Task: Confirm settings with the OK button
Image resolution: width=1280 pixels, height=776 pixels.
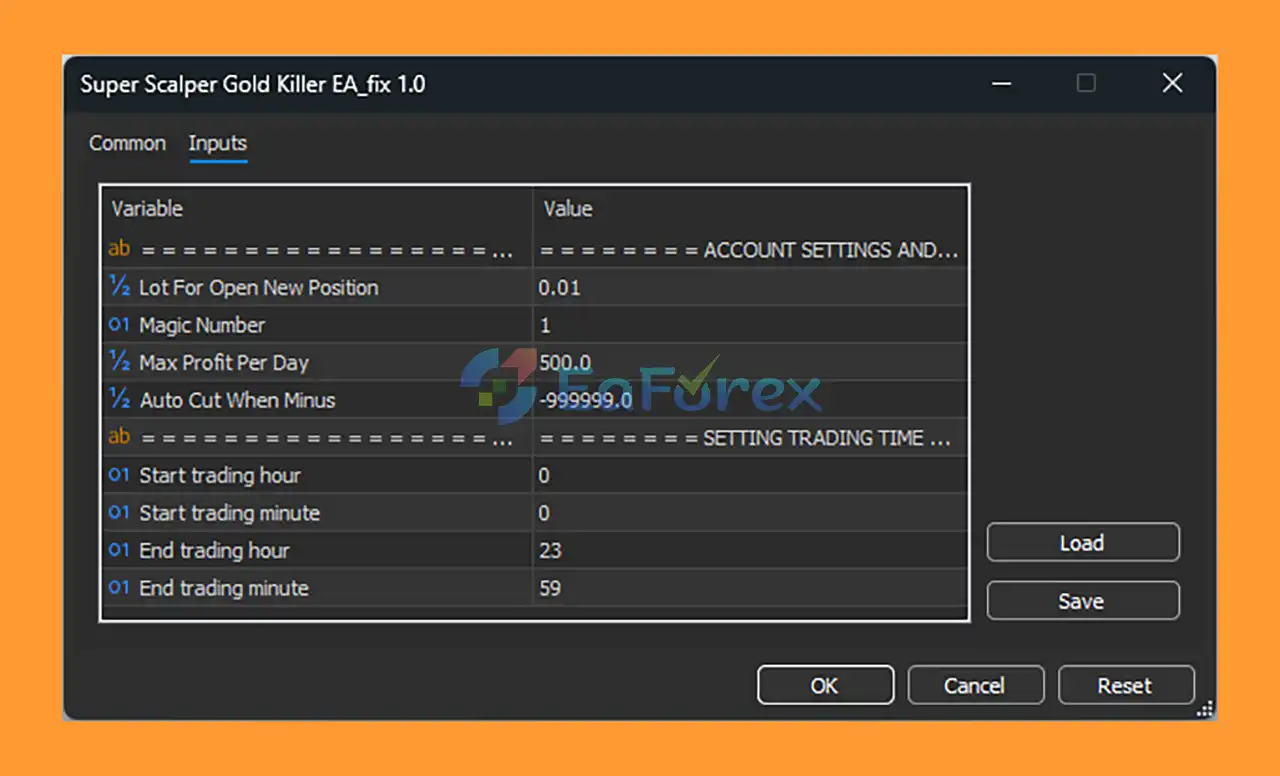Action: point(825,685)
